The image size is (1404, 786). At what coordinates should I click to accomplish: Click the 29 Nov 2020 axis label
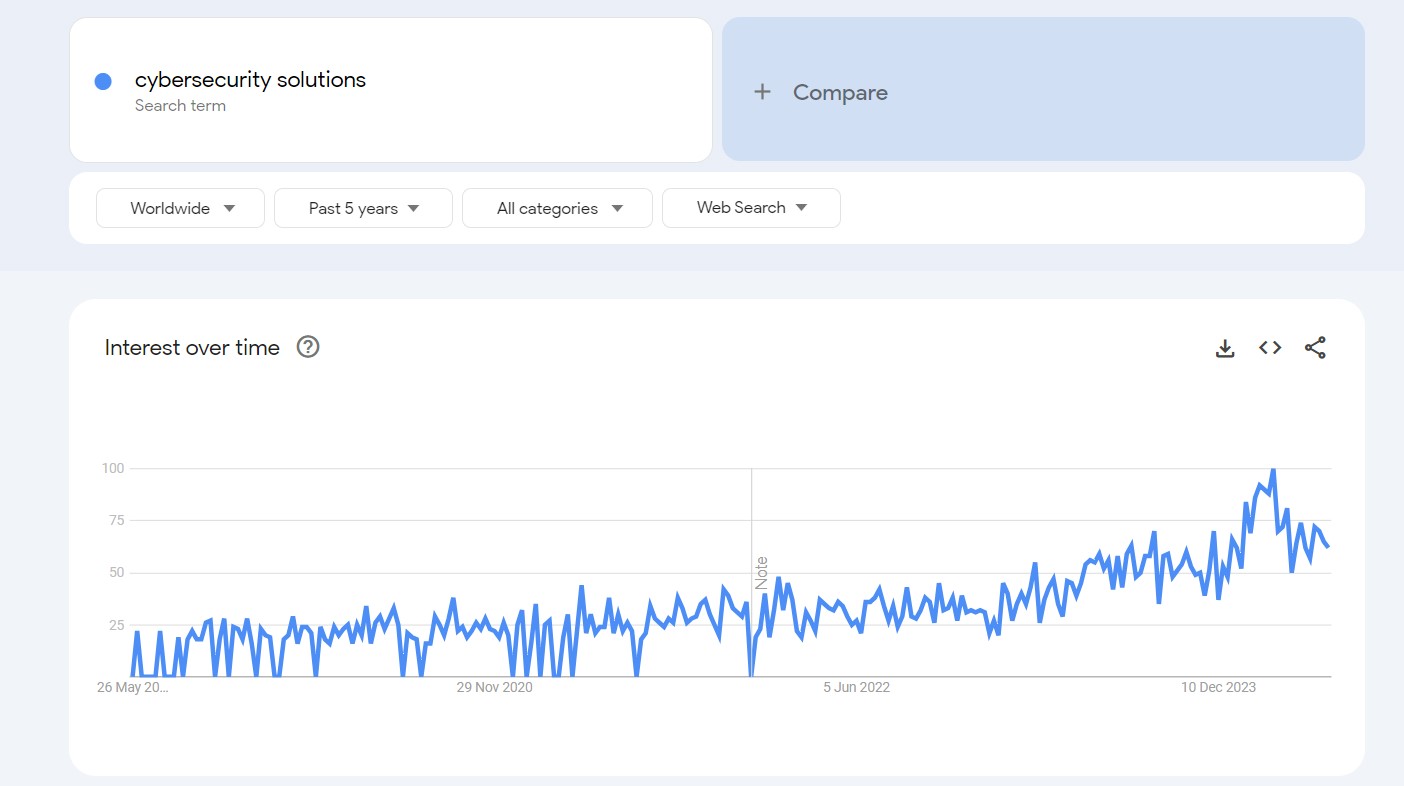click(494, 687)
